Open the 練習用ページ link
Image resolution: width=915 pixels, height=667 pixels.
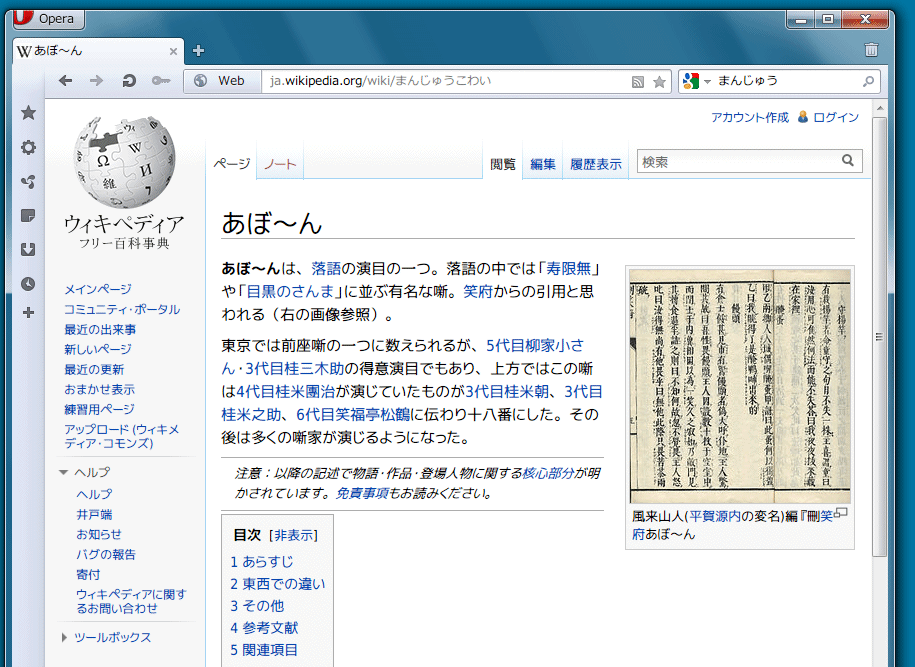(x=99, y=409)
